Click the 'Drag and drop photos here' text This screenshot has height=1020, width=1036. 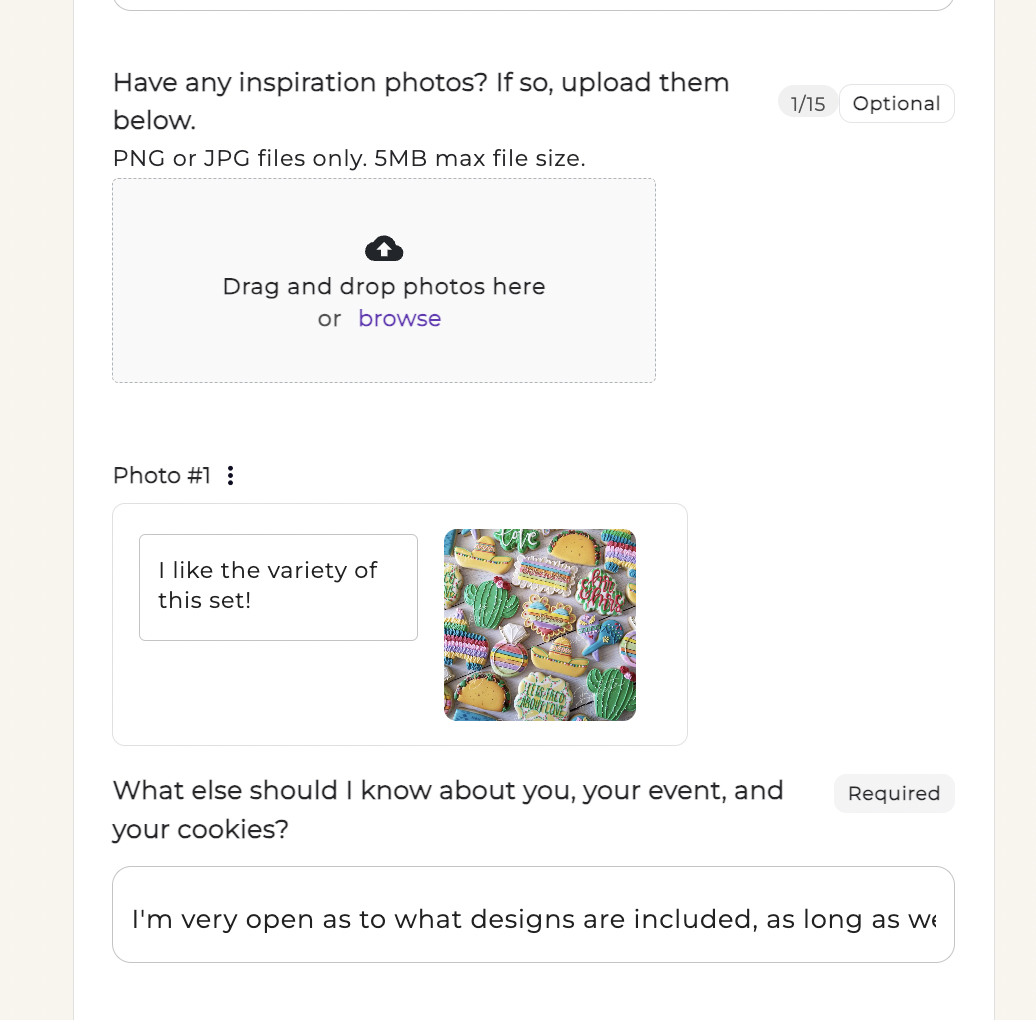pyautogui.click(x=384, y=287)
